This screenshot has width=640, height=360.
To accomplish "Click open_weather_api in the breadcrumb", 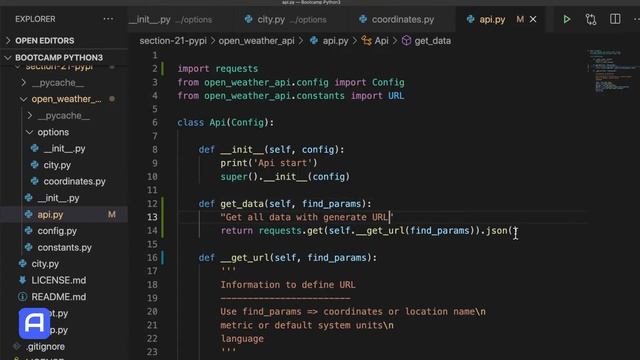I will coord(256,41).
